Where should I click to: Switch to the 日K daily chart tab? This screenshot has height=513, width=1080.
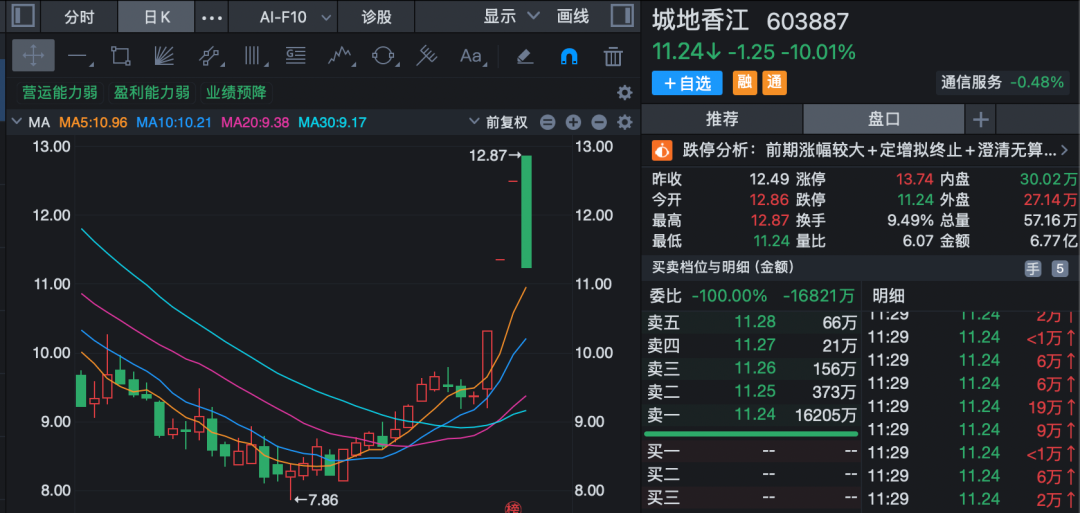(156, 17)
